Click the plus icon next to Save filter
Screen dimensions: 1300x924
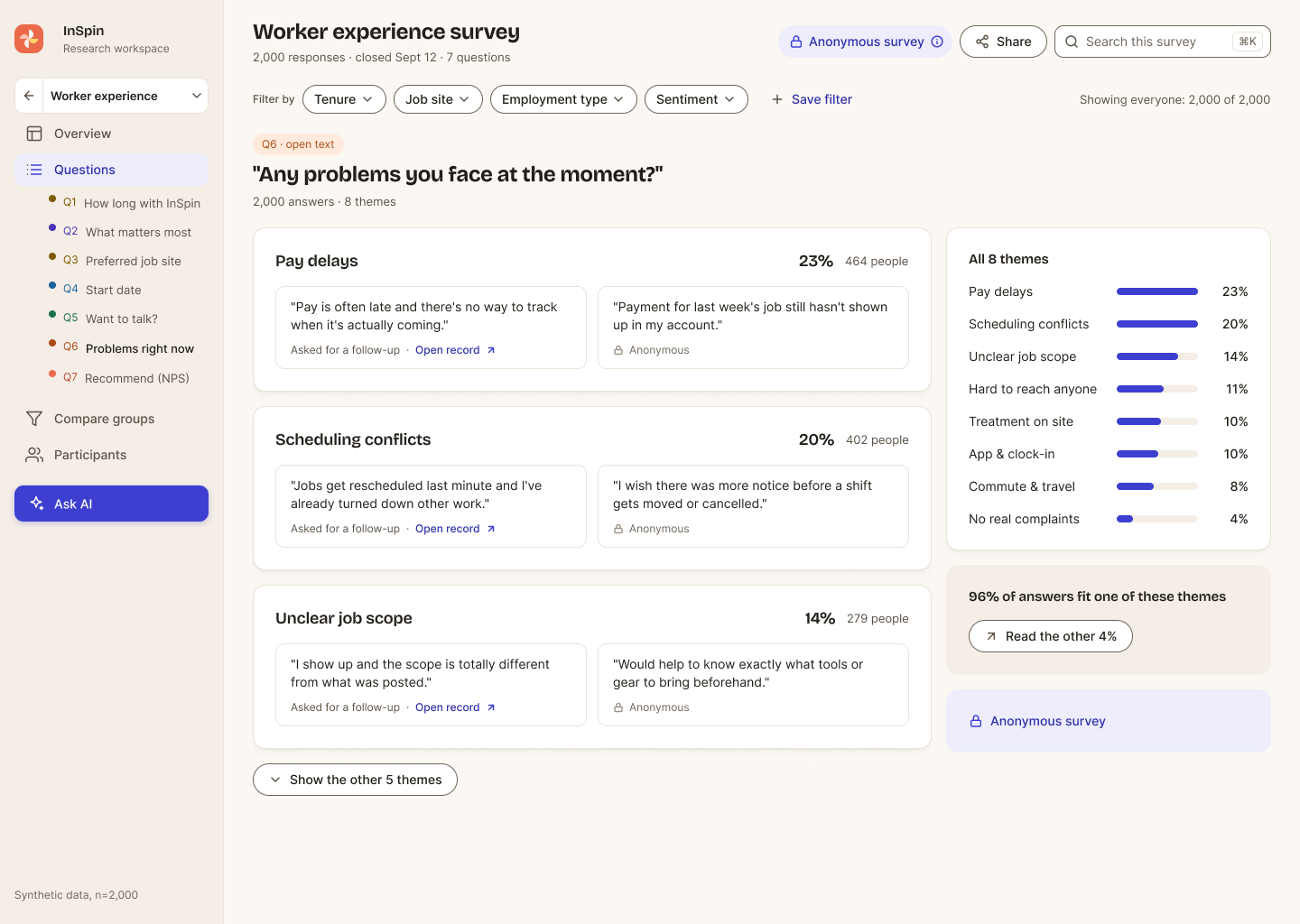777,99
